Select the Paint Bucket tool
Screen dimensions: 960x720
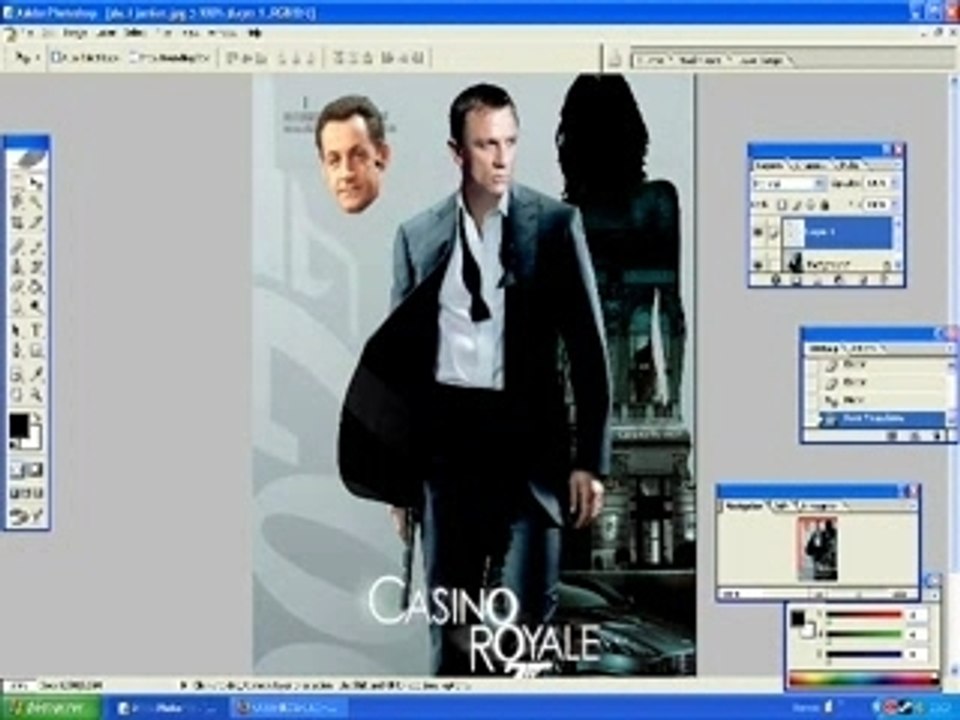[36, 287]
